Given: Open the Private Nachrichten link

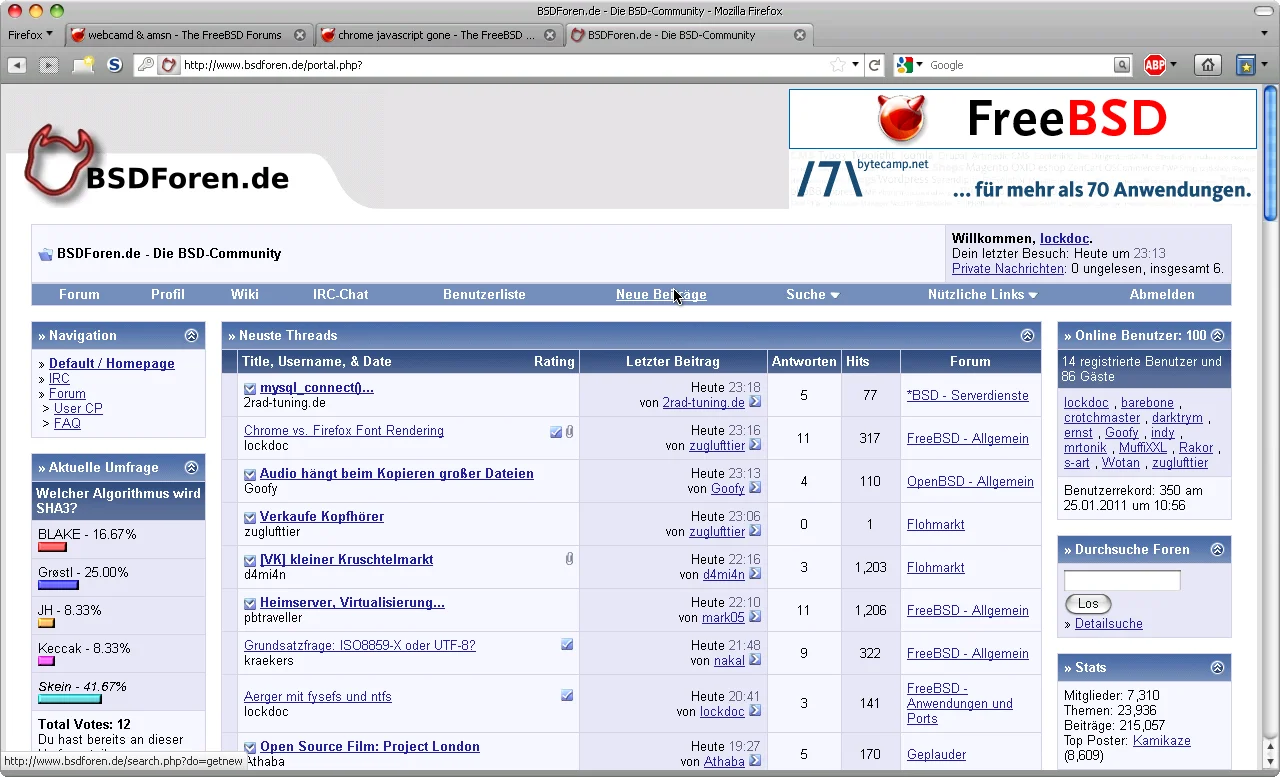Looking at the screenshot, I should click(1007, 269).
